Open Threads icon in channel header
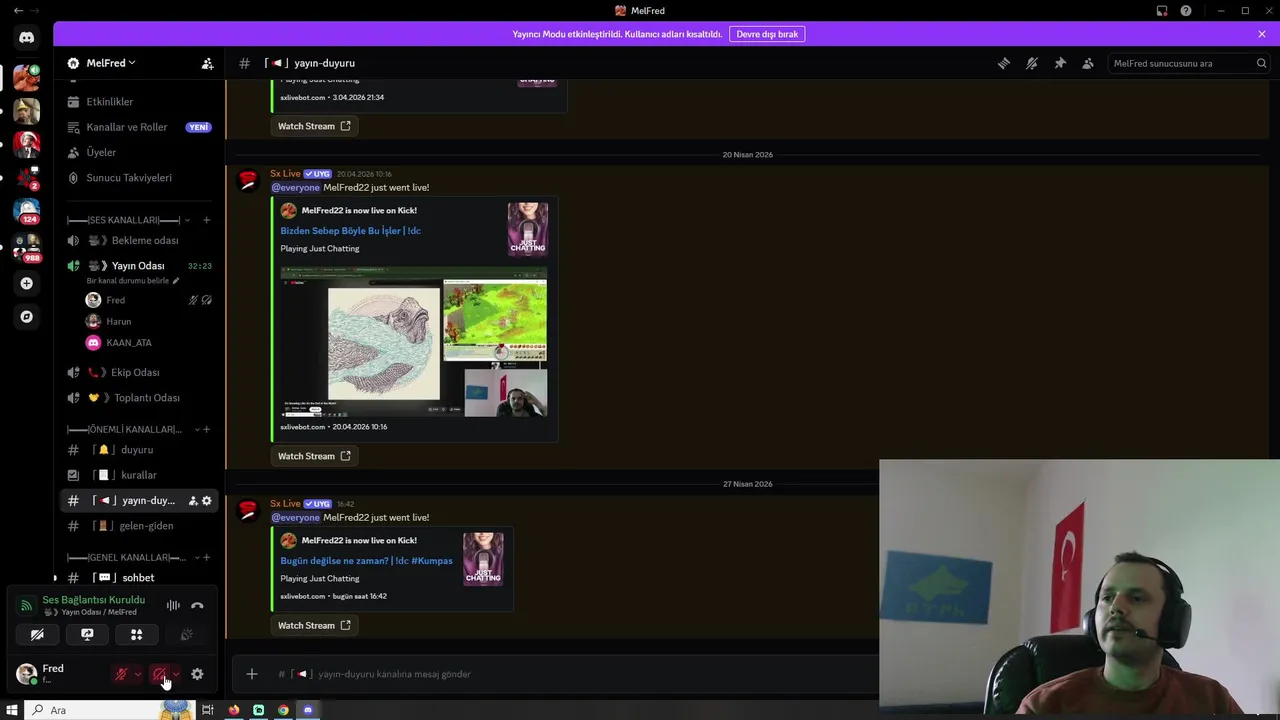 pos(1004,63)
